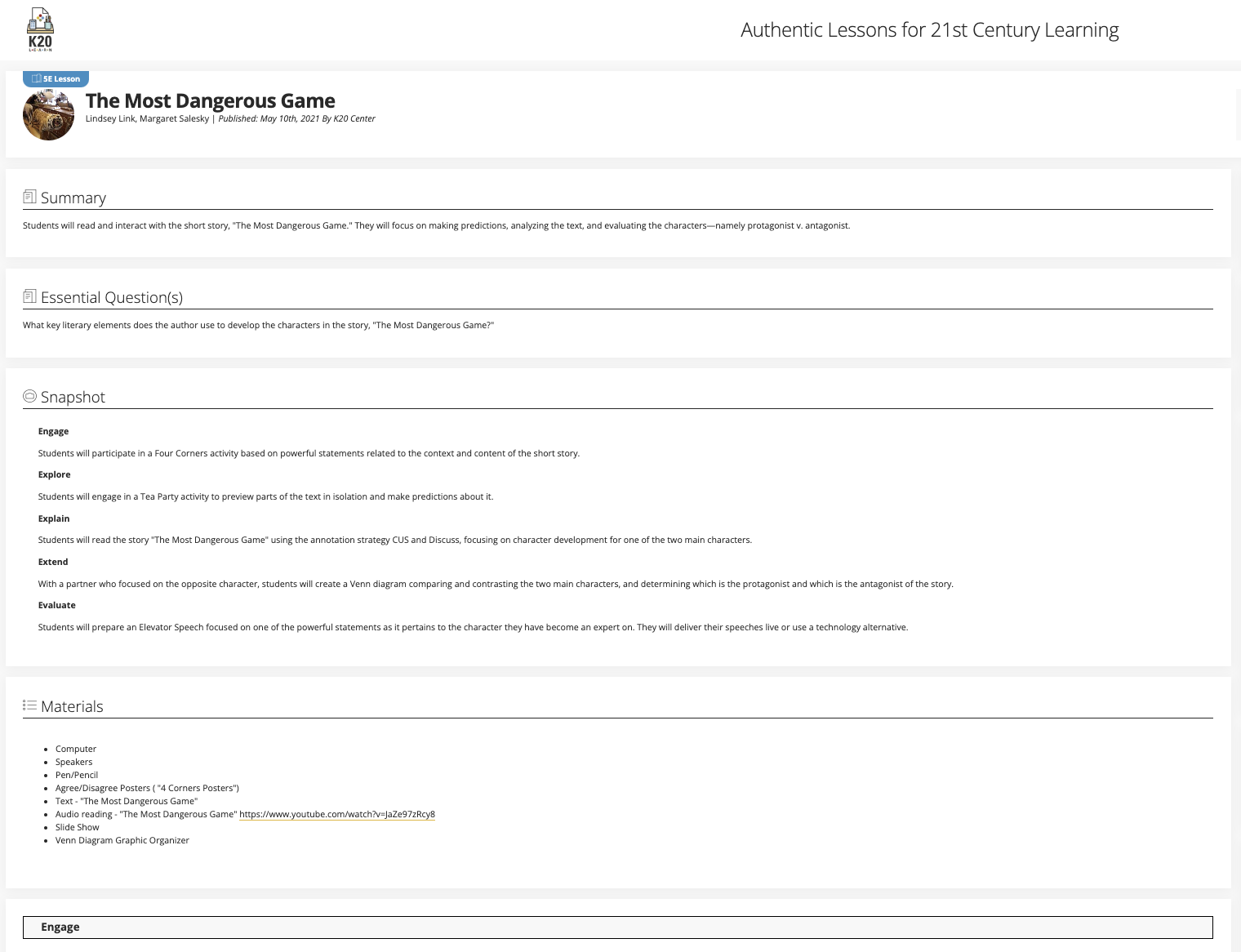Viewport: 1241px width, 952px height.
Task: Click the Snapshot section icon
Action: [29, 396]
